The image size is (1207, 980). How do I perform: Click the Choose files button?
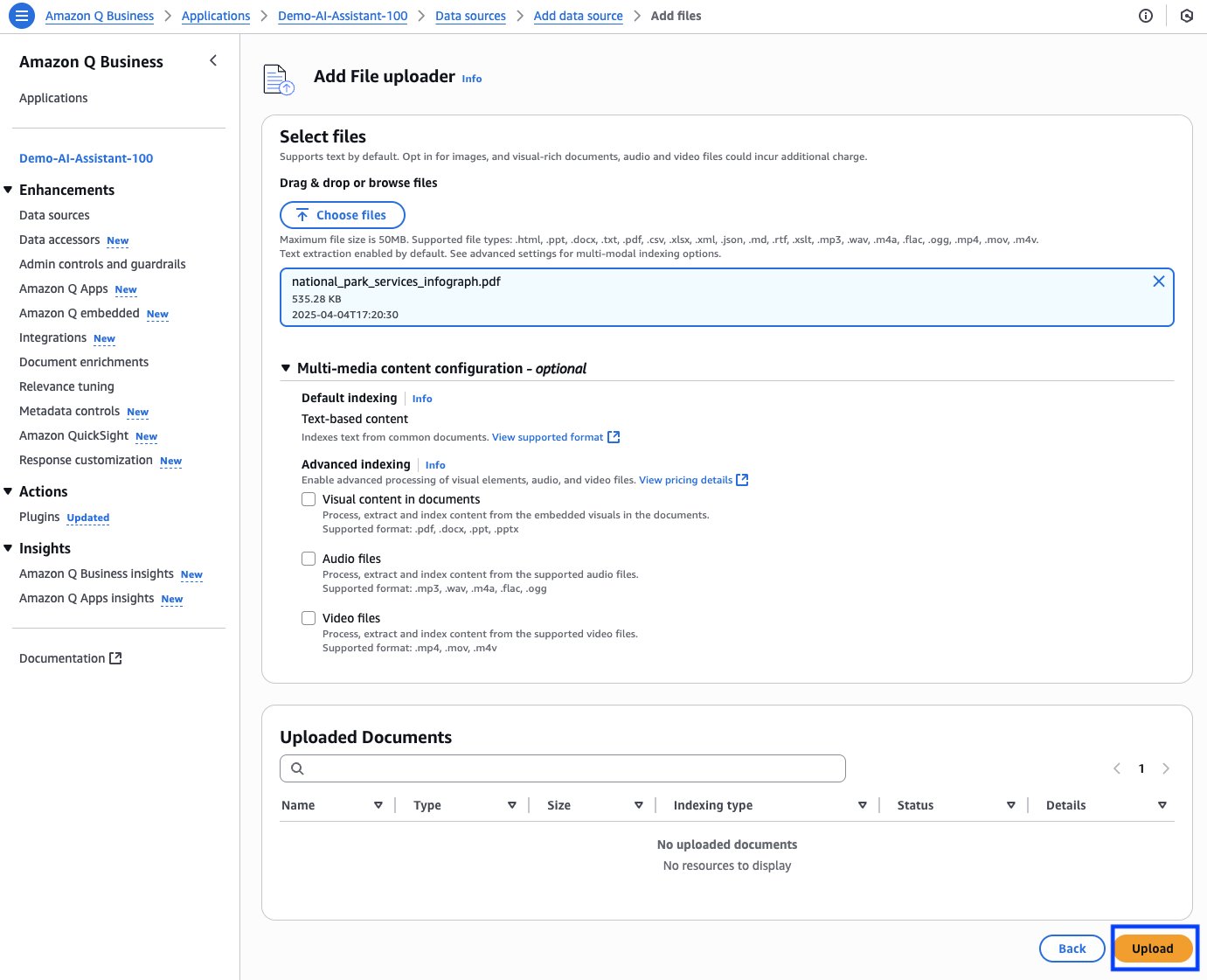343,215
